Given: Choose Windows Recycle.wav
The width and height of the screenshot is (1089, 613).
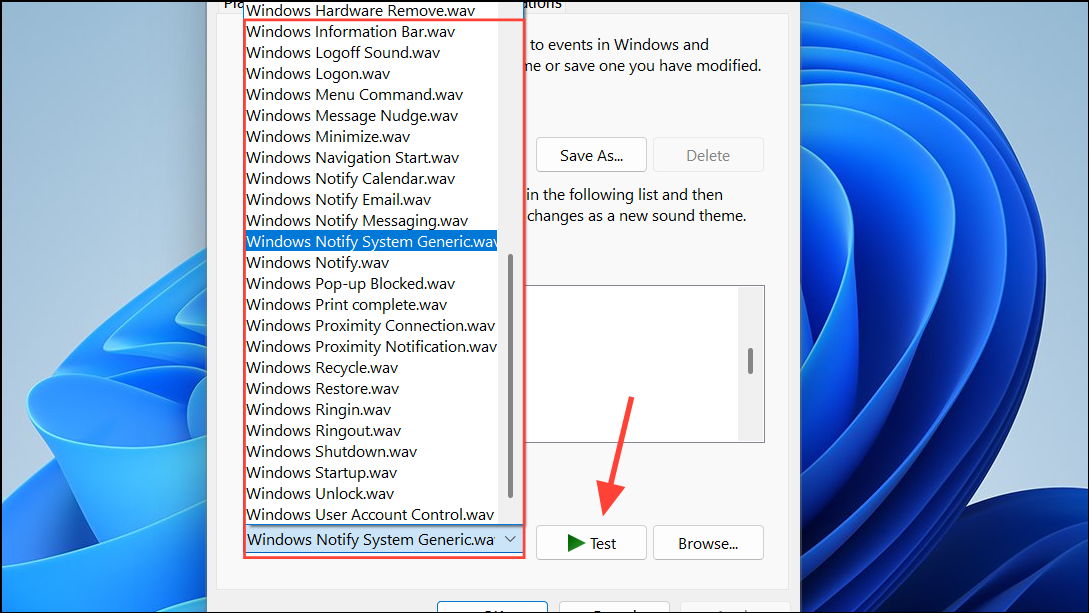Looking at the screenshot, I should [x=372, y=368].
